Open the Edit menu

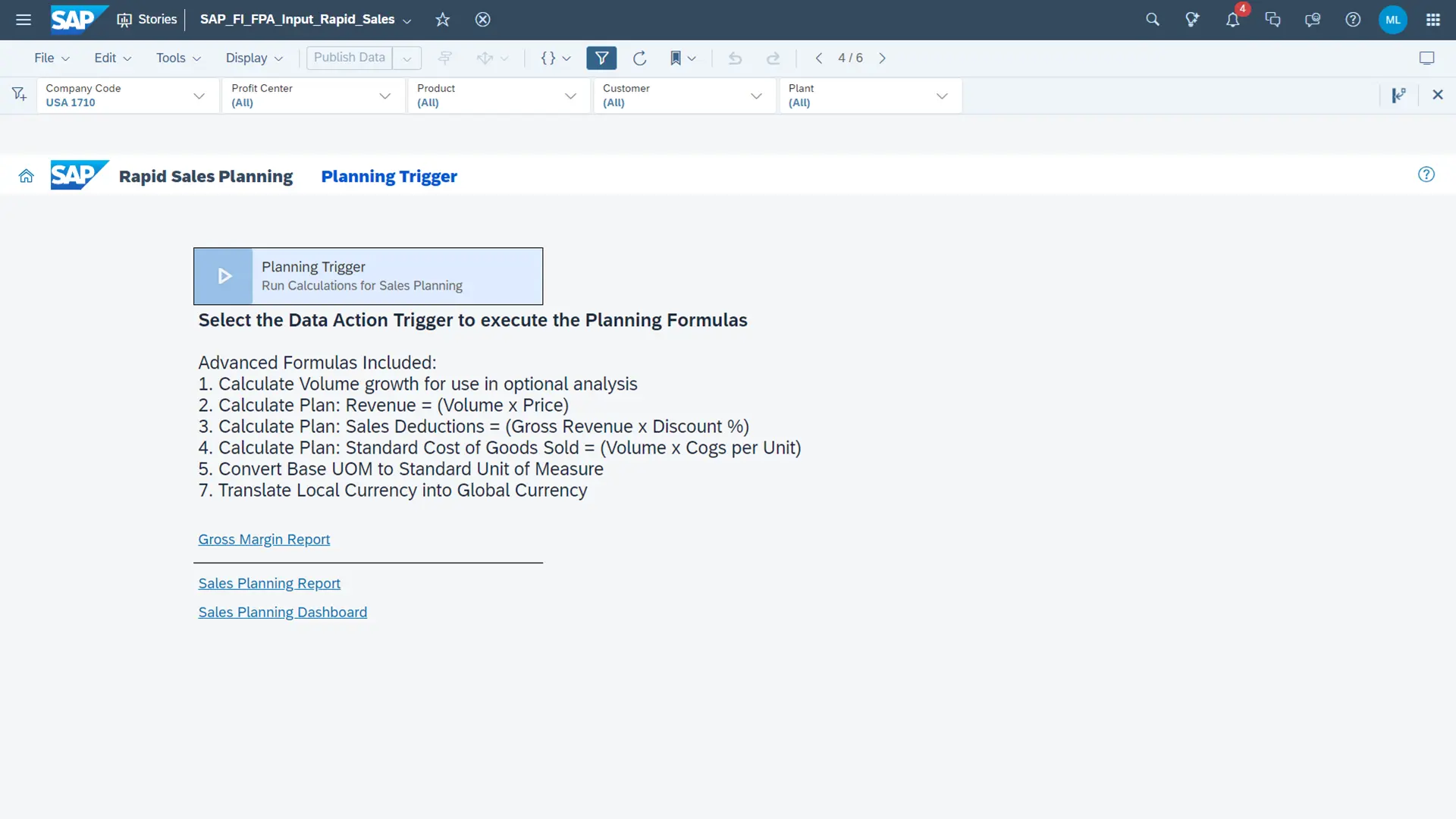tap(112, 58)
